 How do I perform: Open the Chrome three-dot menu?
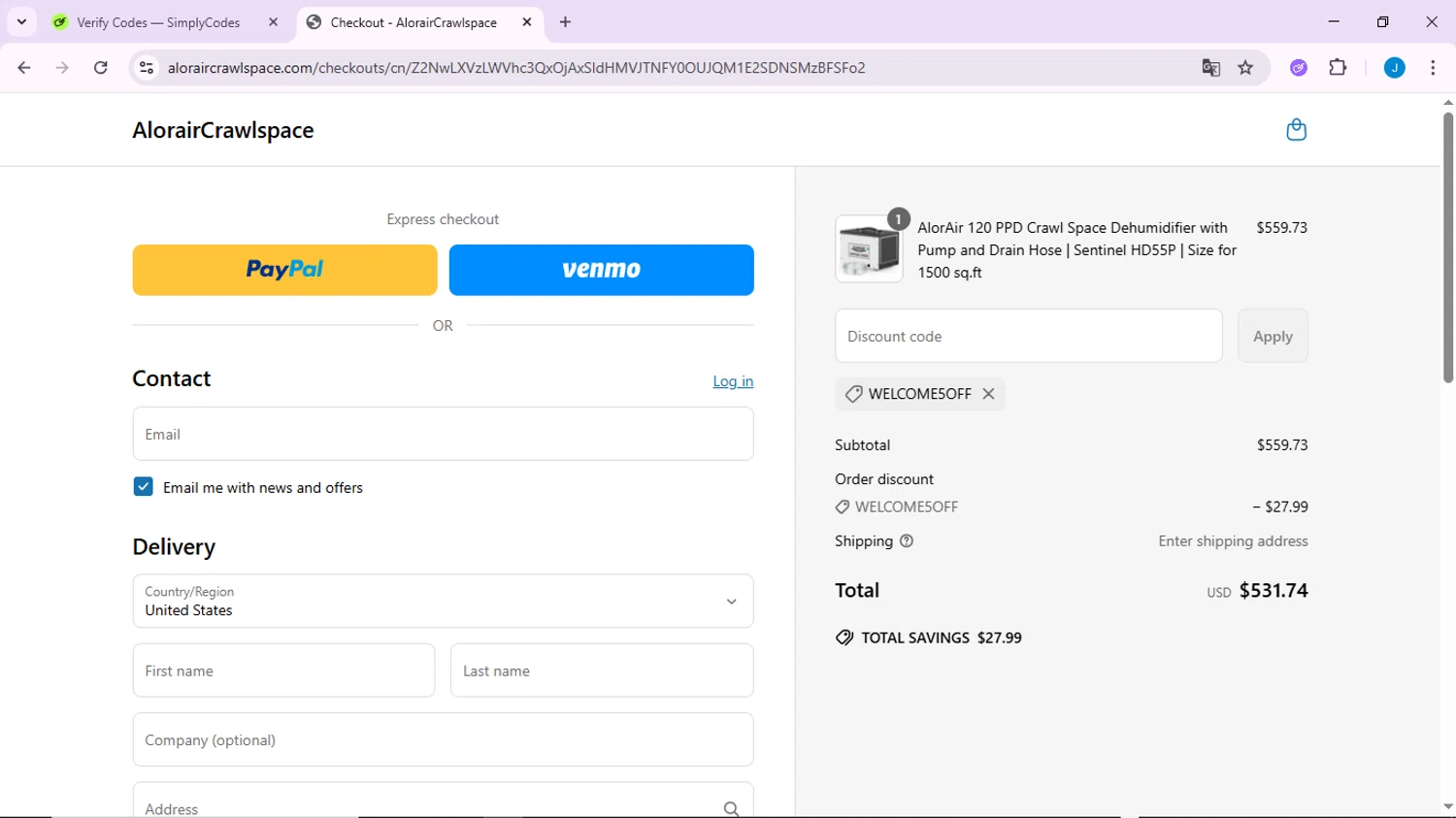(x=1433, y=68)
